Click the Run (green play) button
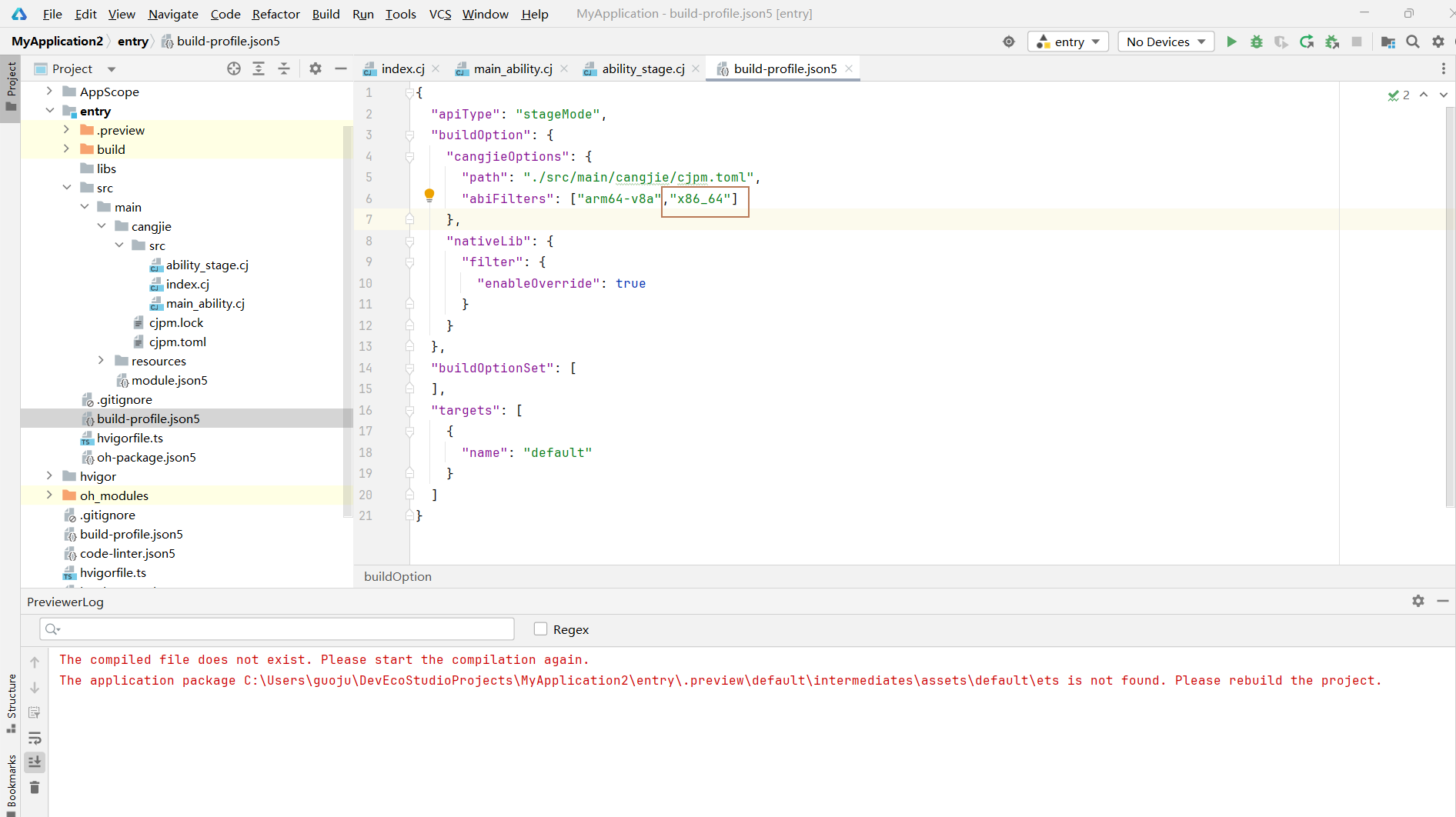The image size is (1456, 817). click(1231, 42)
